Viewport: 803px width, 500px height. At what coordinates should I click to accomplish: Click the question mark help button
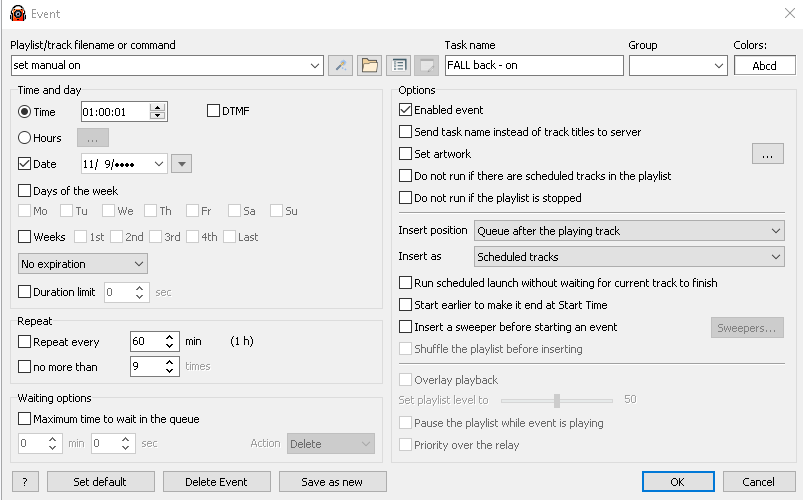24,481
